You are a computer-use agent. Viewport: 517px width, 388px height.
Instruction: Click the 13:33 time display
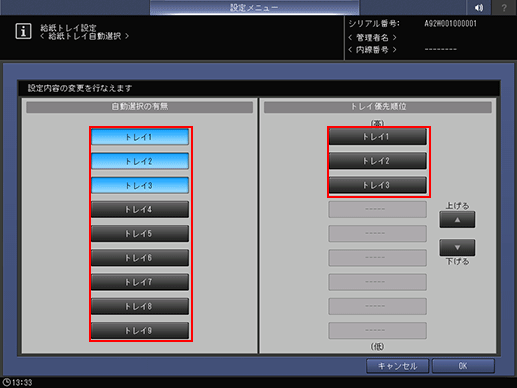[22, 383]
